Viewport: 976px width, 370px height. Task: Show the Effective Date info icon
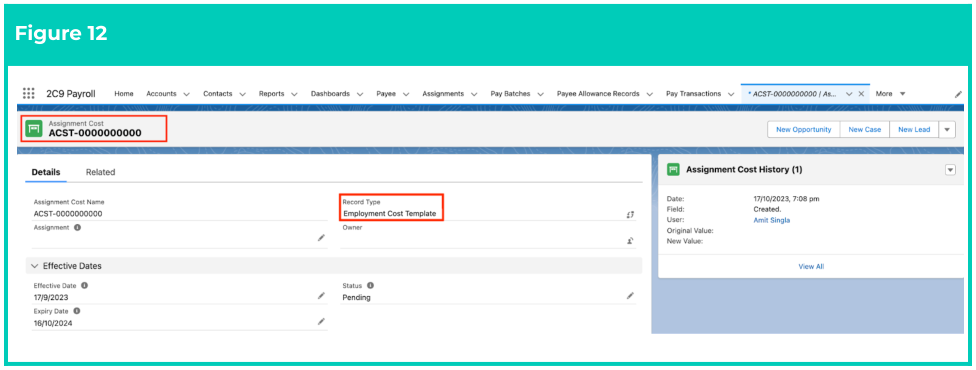(85, 285)
